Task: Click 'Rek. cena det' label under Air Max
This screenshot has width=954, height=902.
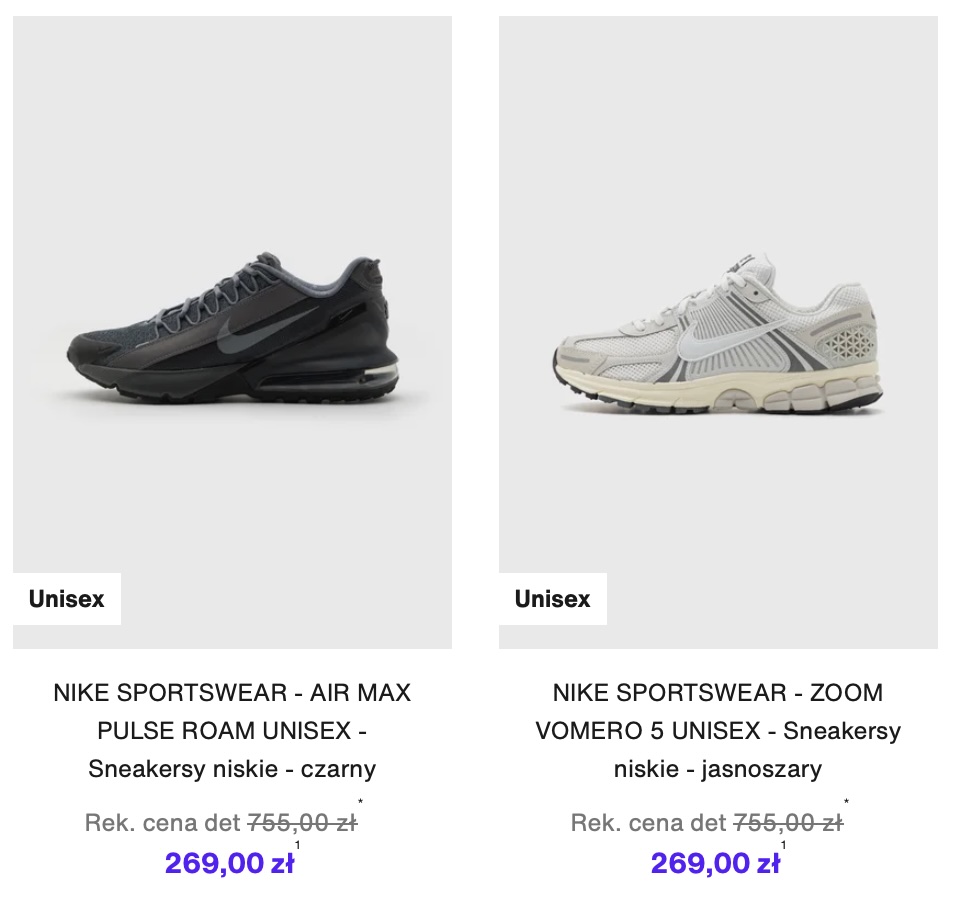Action: [x=163, y=823]
